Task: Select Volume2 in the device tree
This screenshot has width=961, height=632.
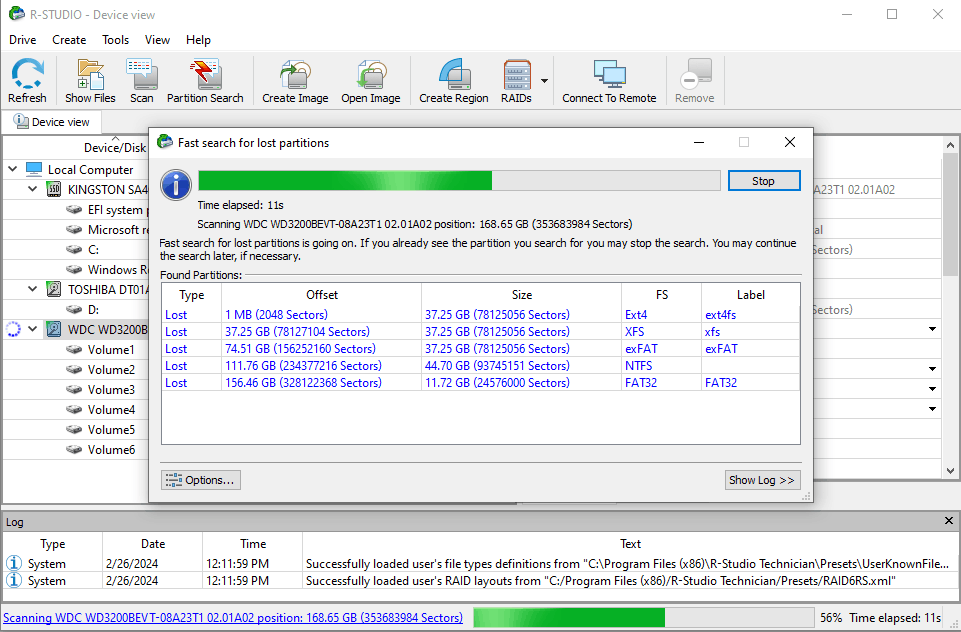Action: click(x=111, y=370)
